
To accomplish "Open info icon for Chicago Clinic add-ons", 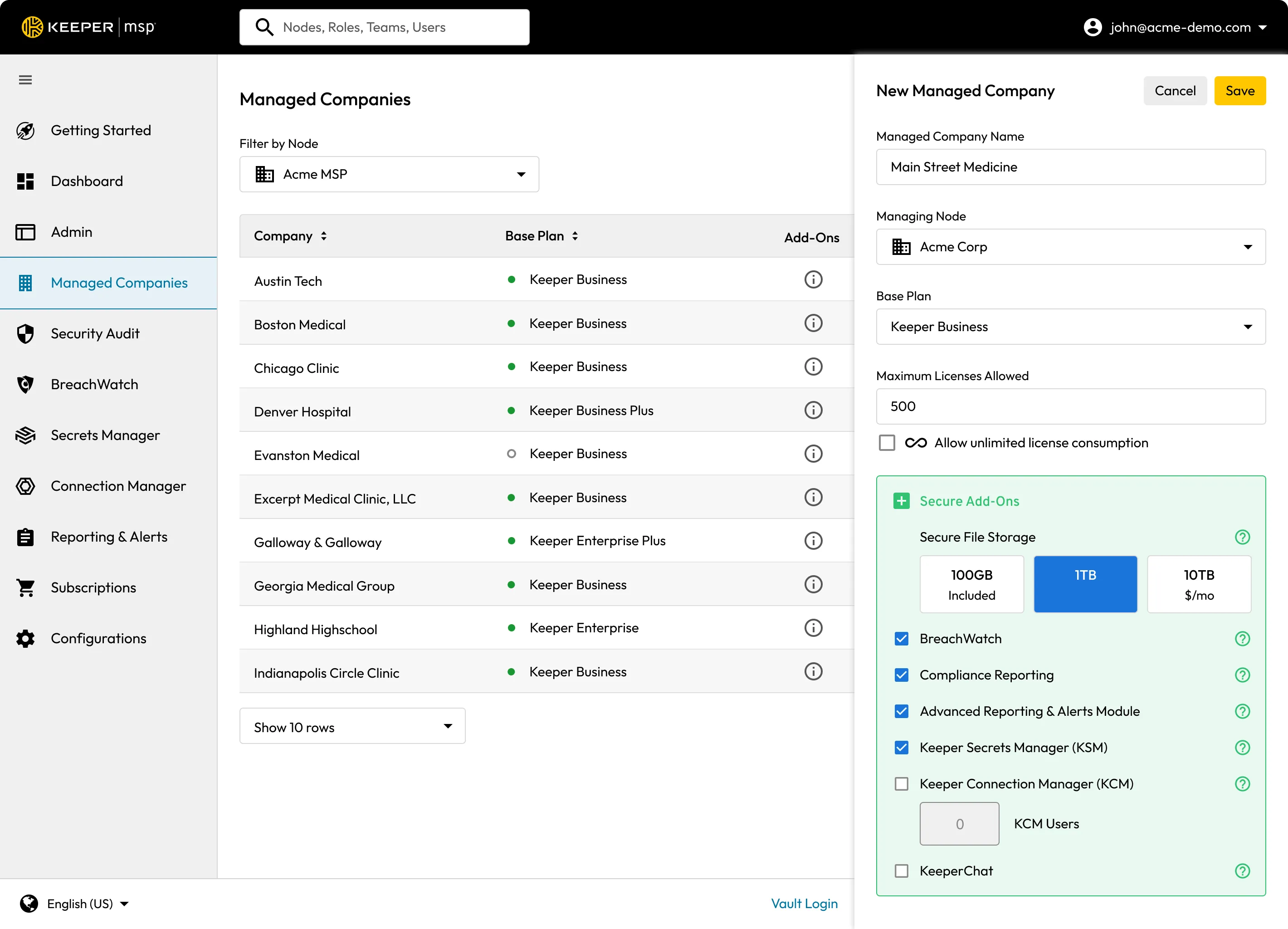I will click(x=813, y=367).
